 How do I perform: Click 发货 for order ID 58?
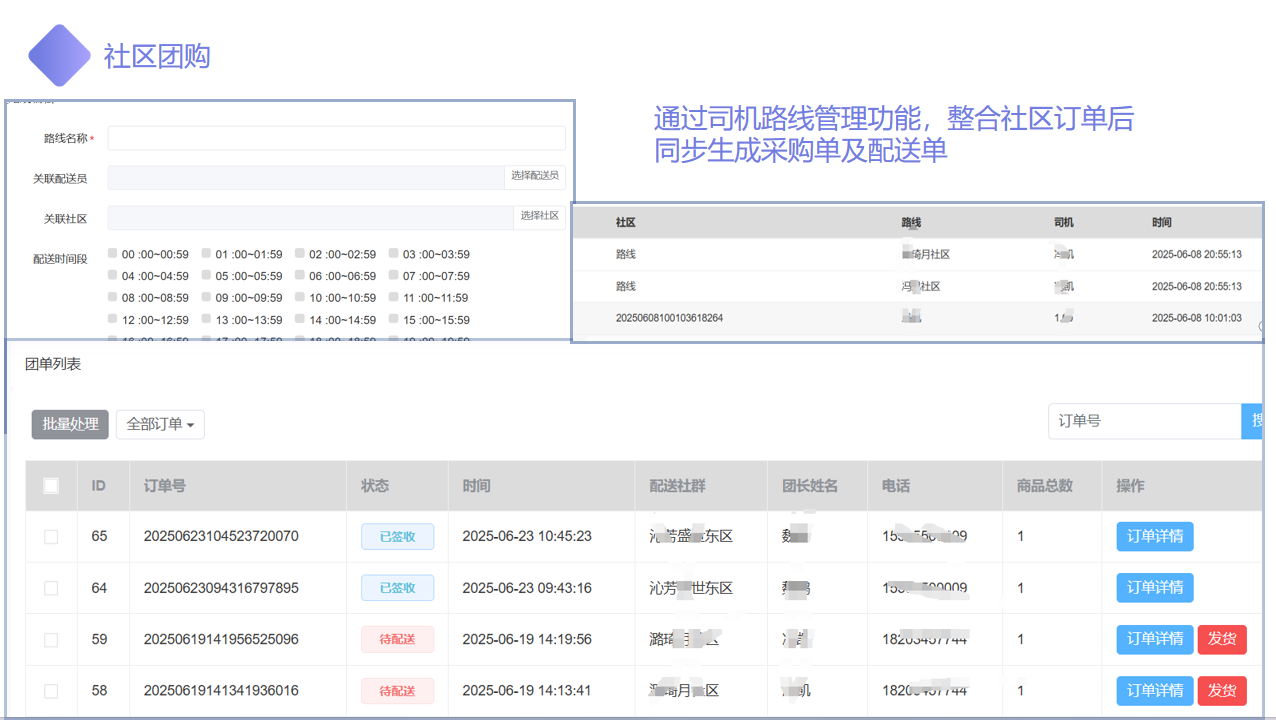pos(1221,691)
